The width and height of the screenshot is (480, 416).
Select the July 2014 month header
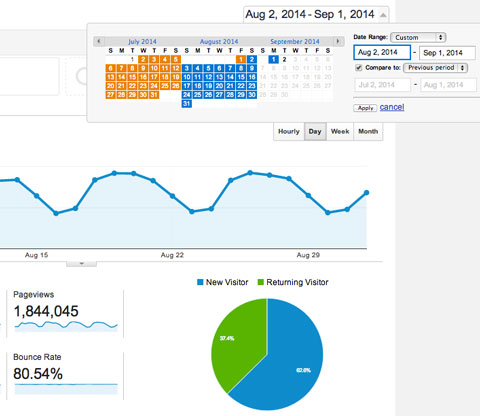click(142, 41)
